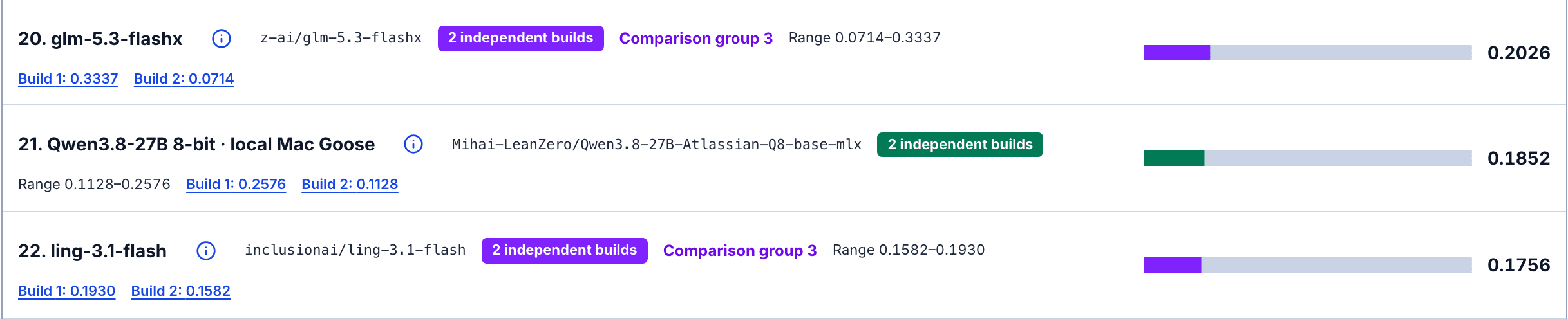The width and height of the screenshot is (1568, 319).
Task: Open the info icon beside glm-5.3-flashx
Action: pos(222,39)
